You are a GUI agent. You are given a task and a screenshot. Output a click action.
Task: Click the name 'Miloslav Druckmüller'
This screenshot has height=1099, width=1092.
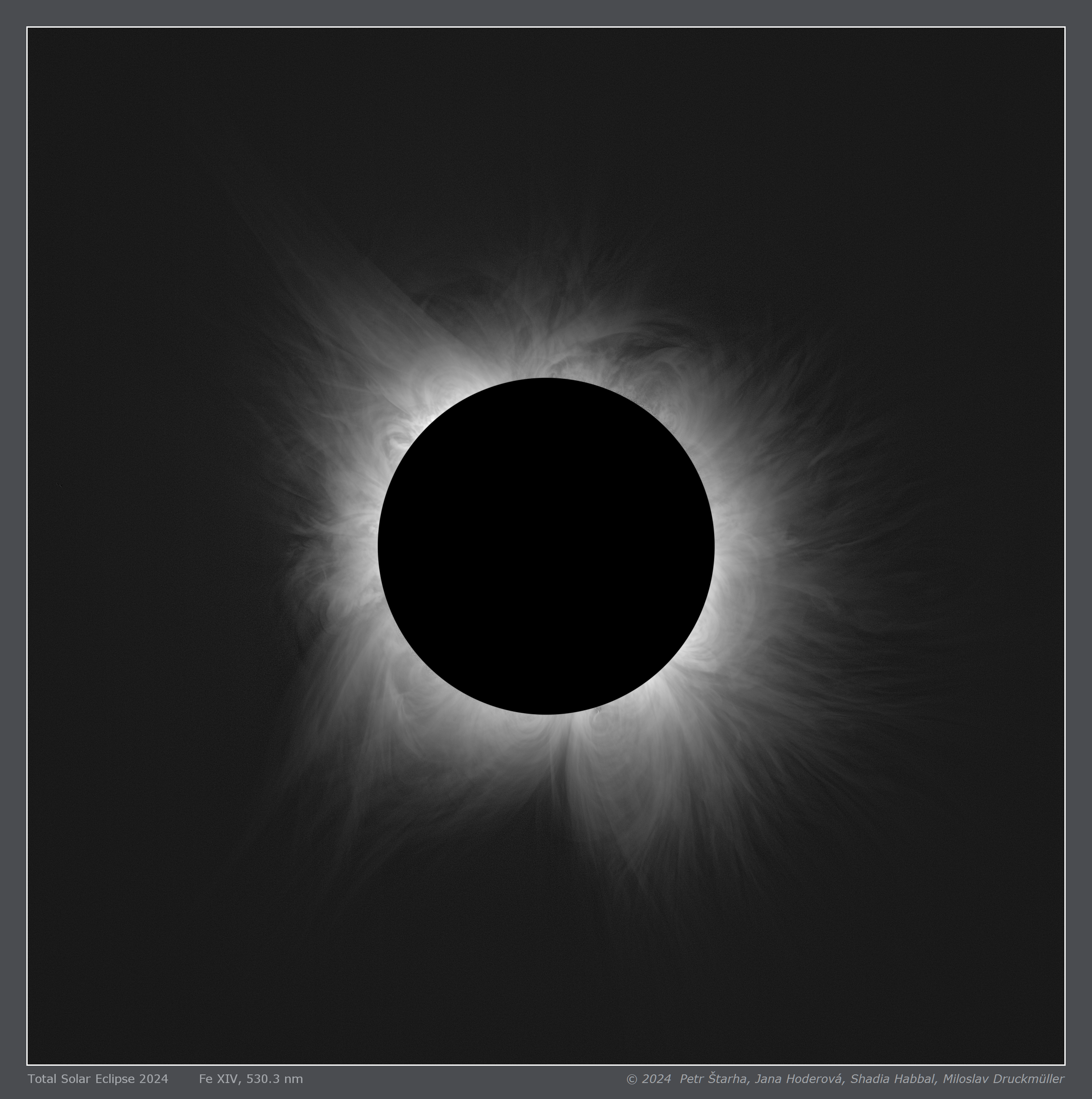1003,1079
